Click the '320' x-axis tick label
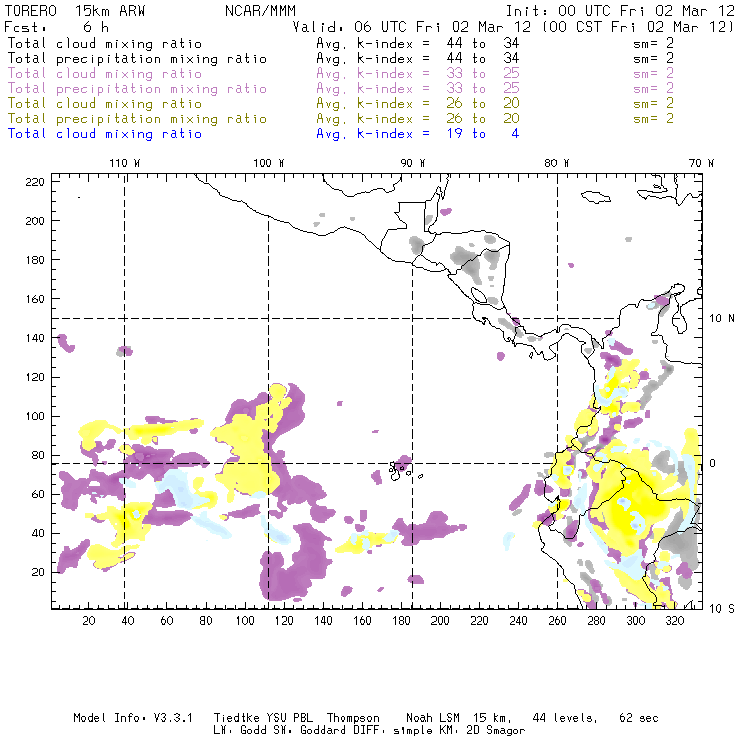The width and height of the screenshot is (740, 740). coord(674,621)
